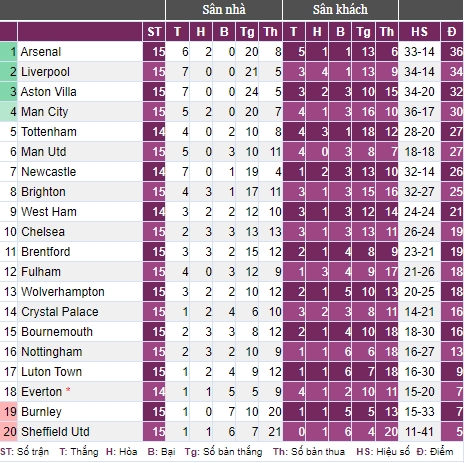Click the pink rank 19 cell
The width and height of the screenshot is (466, 463).
pyautogui.click(x=9, y=412)
